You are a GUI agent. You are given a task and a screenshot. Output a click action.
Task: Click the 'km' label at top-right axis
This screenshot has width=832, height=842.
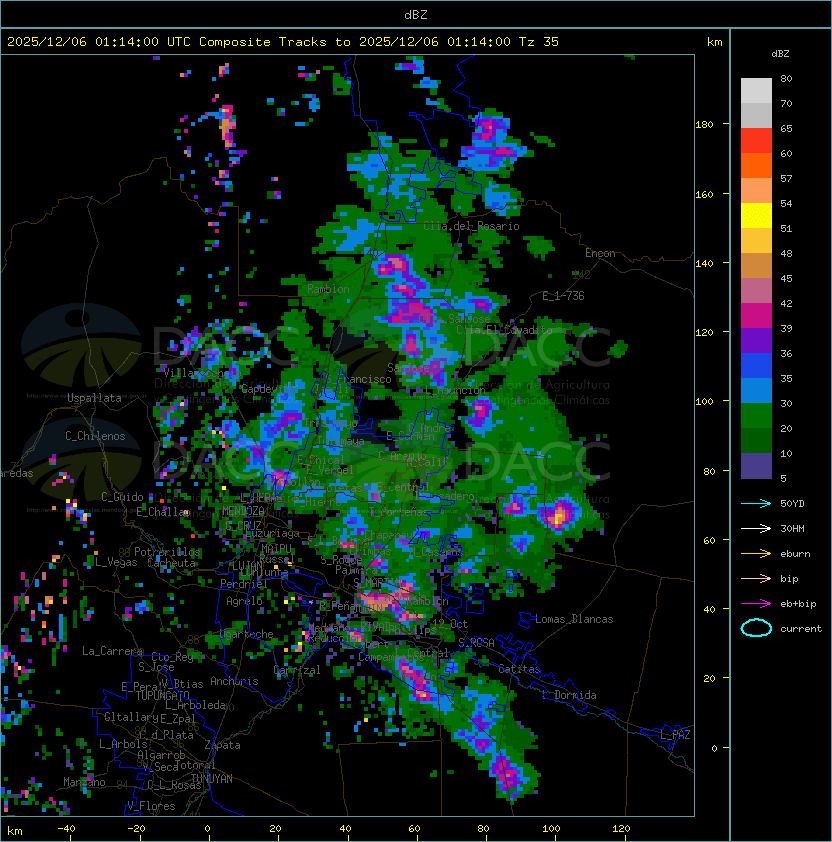tap(714, 42)
